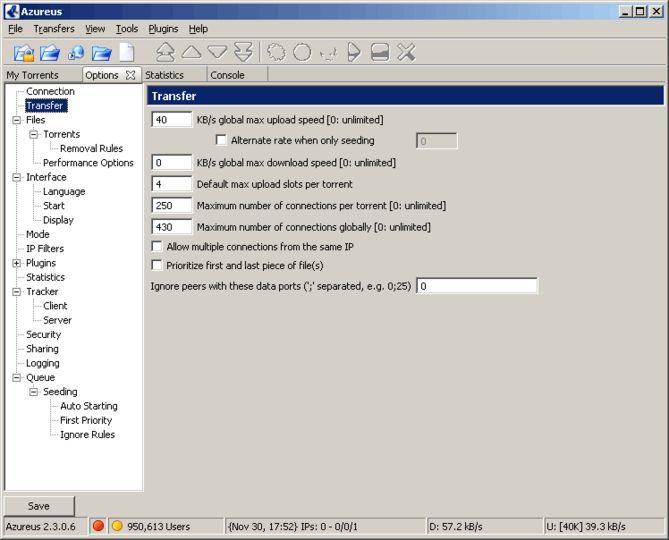
Task: Select Statistics in the options tree
Action: (x=45, y=277)
